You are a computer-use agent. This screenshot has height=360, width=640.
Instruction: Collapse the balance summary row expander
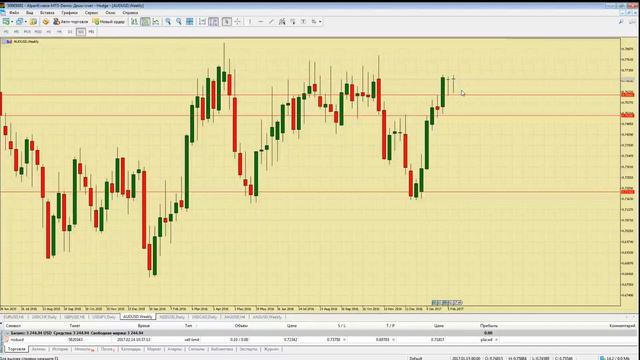point(7,333)
